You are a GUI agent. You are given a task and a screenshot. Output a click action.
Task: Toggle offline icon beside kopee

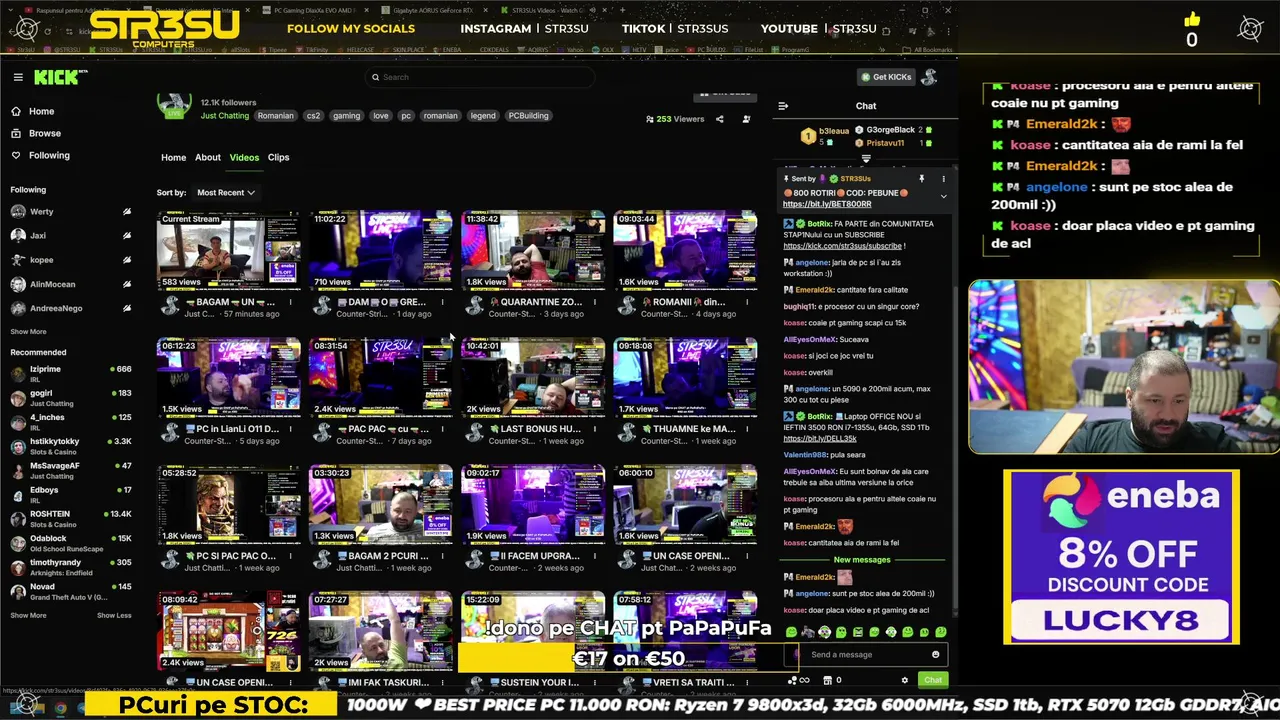pos(127,260)
